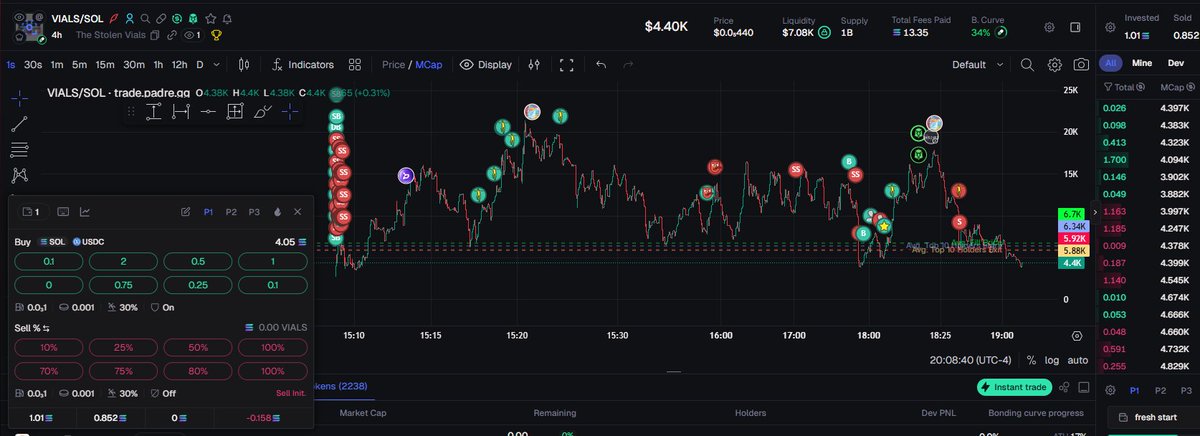This screenshot has height=436, width=1200.
Task: Expand the timeframe dropdown chevron after D
Action: [218, 65]
